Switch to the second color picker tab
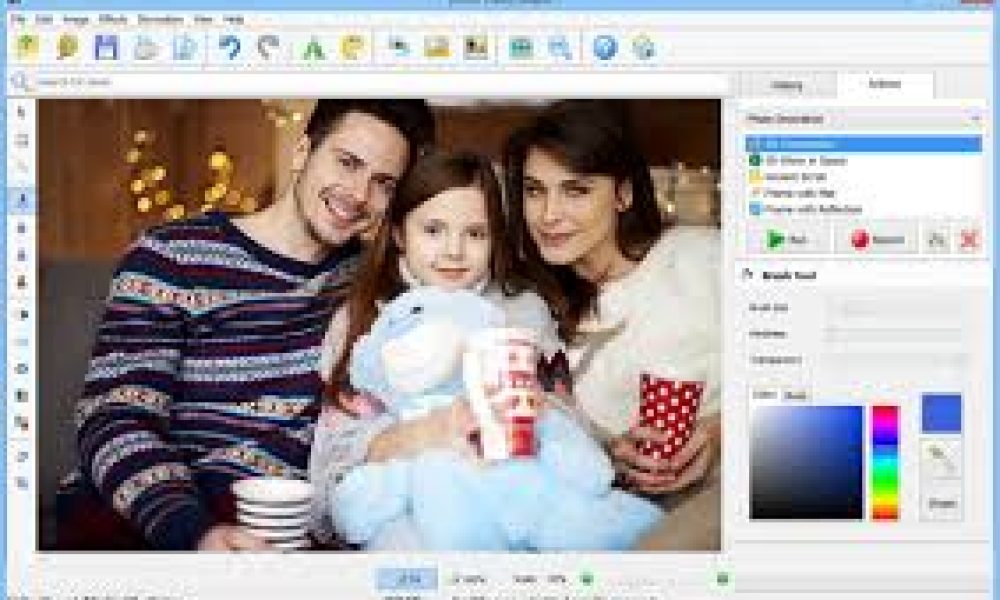This screenshot has width=1000, height=600. 795,395
